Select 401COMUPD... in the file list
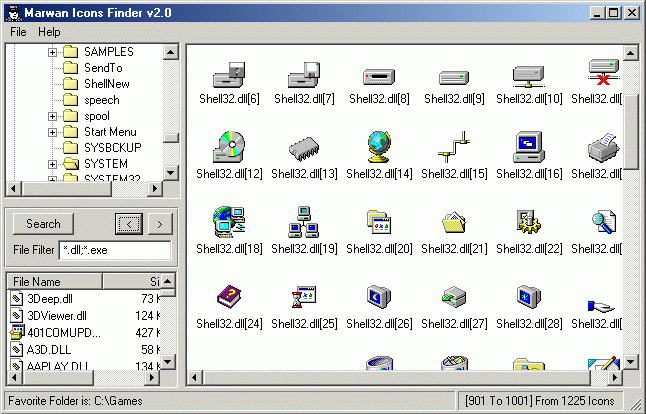Image resolution: width=646 pixels, height=414 pixels. [64, 332]
